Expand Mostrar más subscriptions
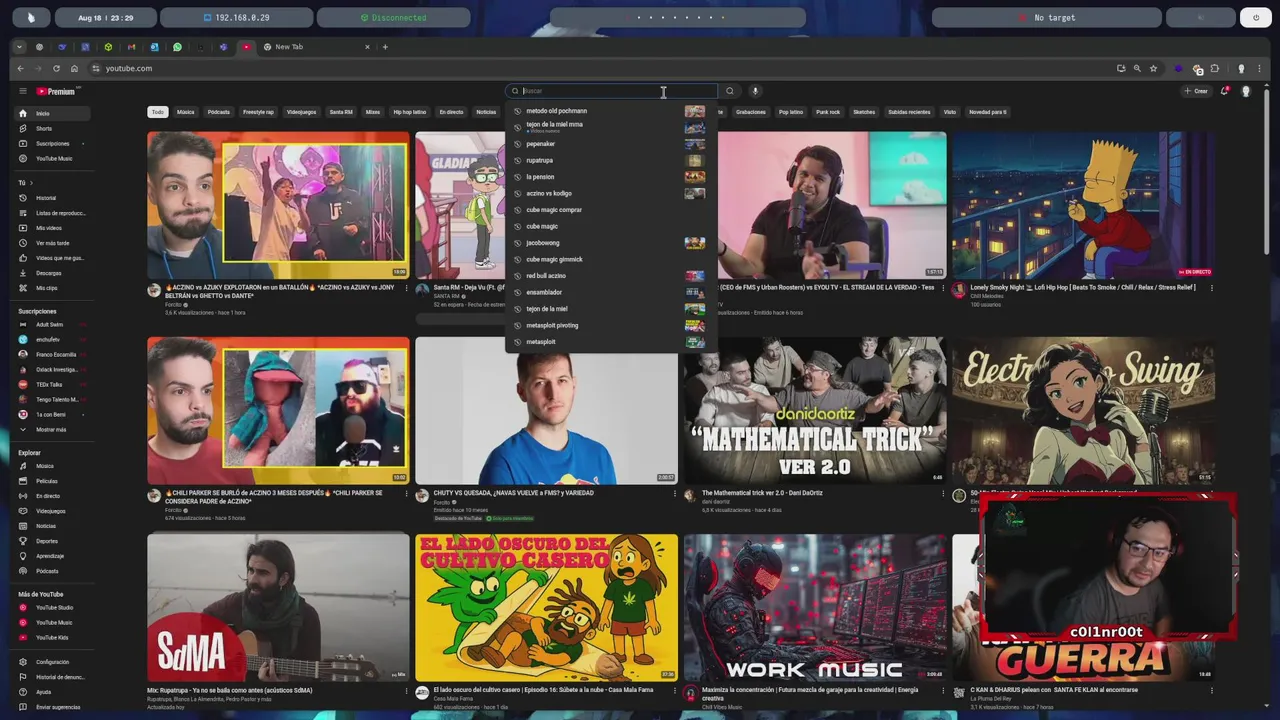The width and height of the screenshot is (1280, 720). click(50, 429)
